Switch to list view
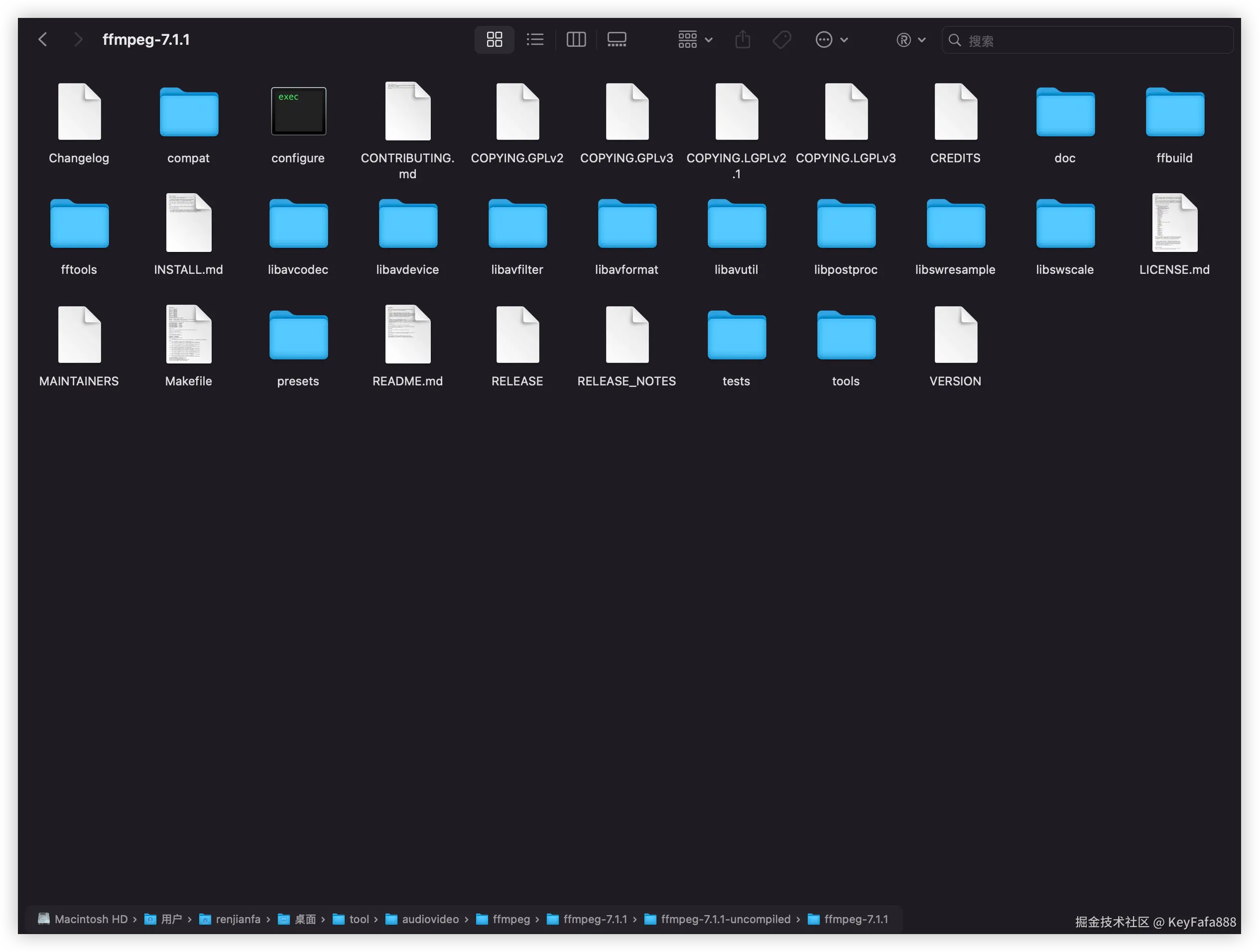This screenshot has width=1259, height=952. tap(535, 39)
